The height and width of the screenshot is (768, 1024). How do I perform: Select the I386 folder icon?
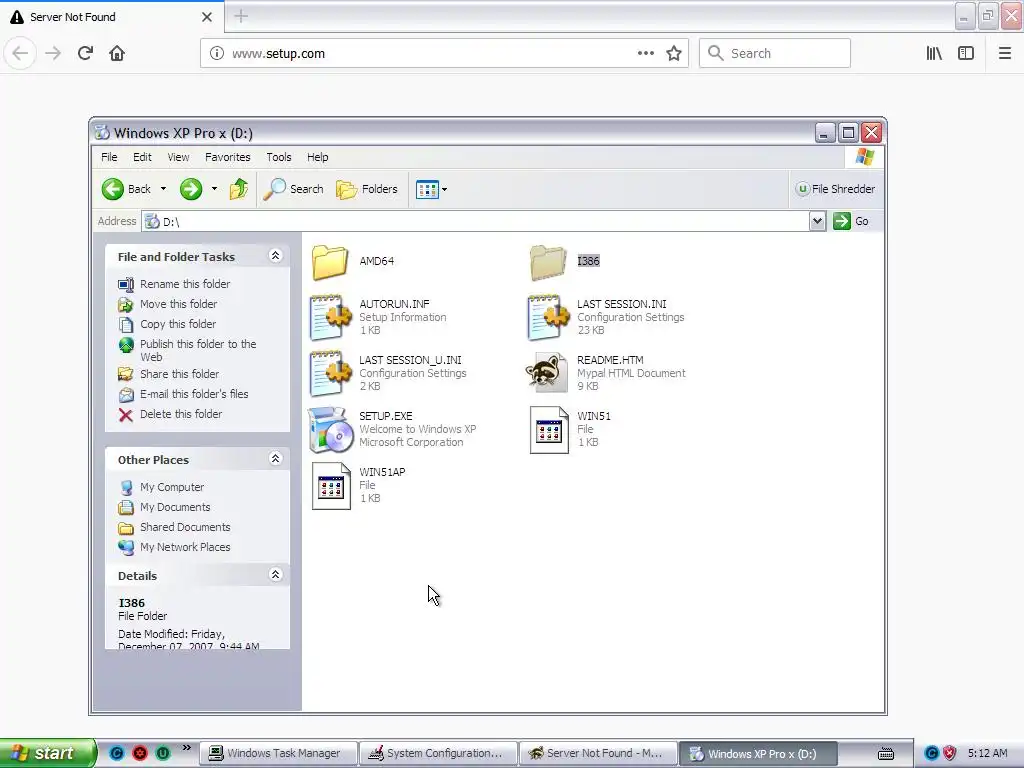[547, 262]
